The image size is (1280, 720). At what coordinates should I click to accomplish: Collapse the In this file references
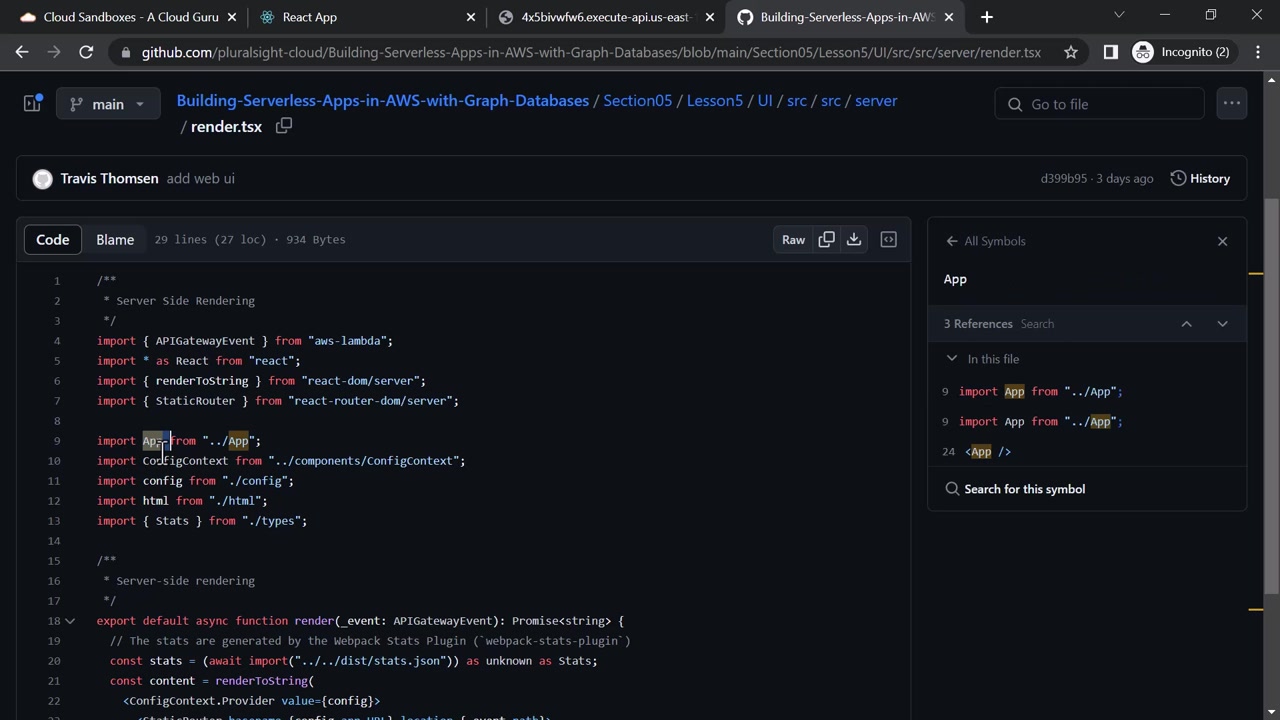[952, 359]
